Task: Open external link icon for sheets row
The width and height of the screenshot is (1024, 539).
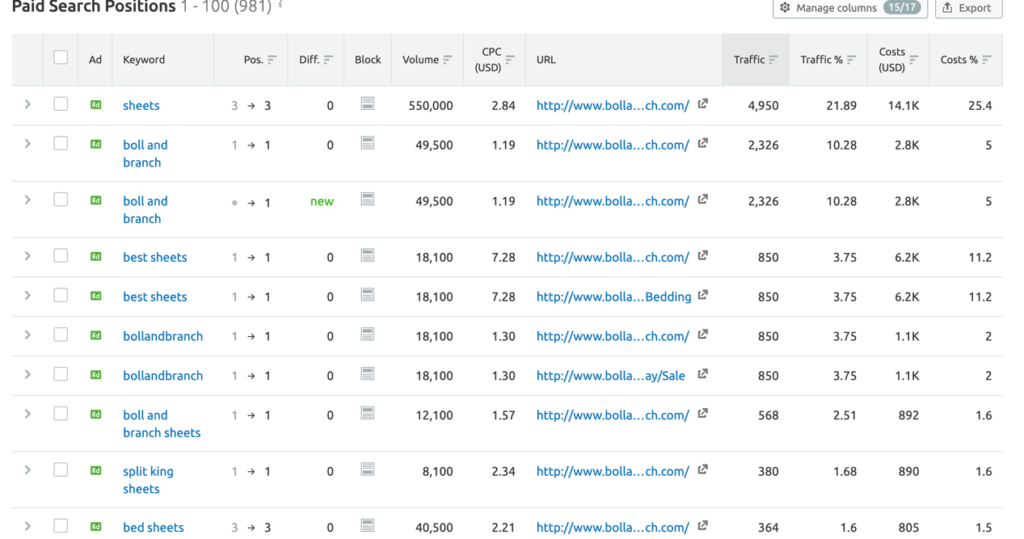Action: [x=703, y=104]
